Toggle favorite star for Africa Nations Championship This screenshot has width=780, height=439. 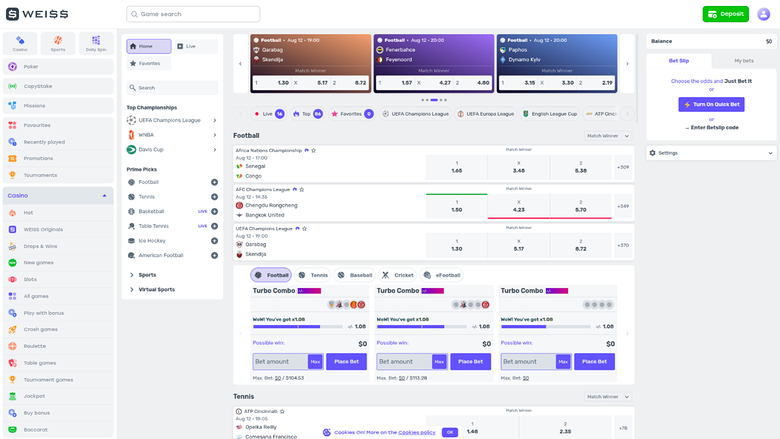[x=313, y=150]
